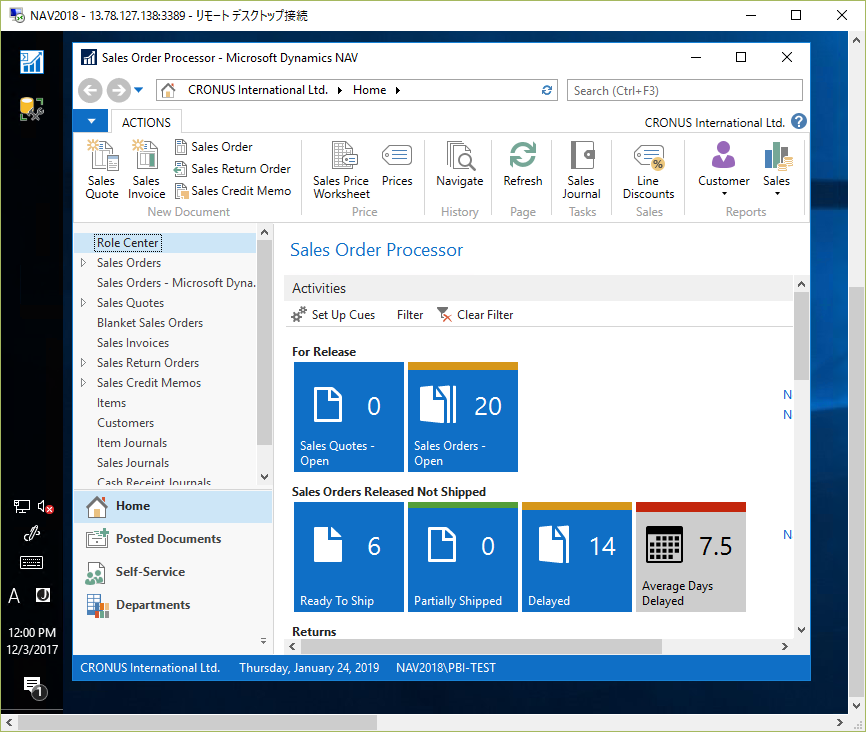The width and height of the screenshot is (866, 732).
Task: Click the home icon in address bar
Action: 168,90
